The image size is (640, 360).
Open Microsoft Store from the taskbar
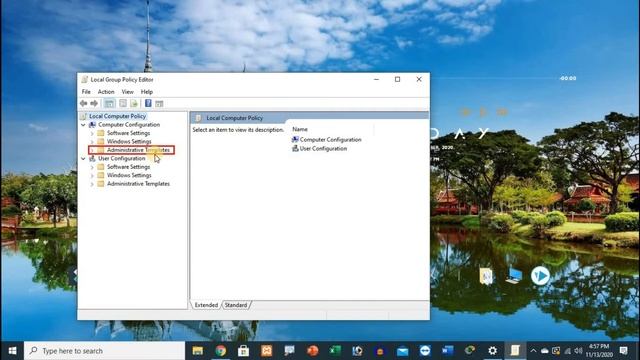244,351
